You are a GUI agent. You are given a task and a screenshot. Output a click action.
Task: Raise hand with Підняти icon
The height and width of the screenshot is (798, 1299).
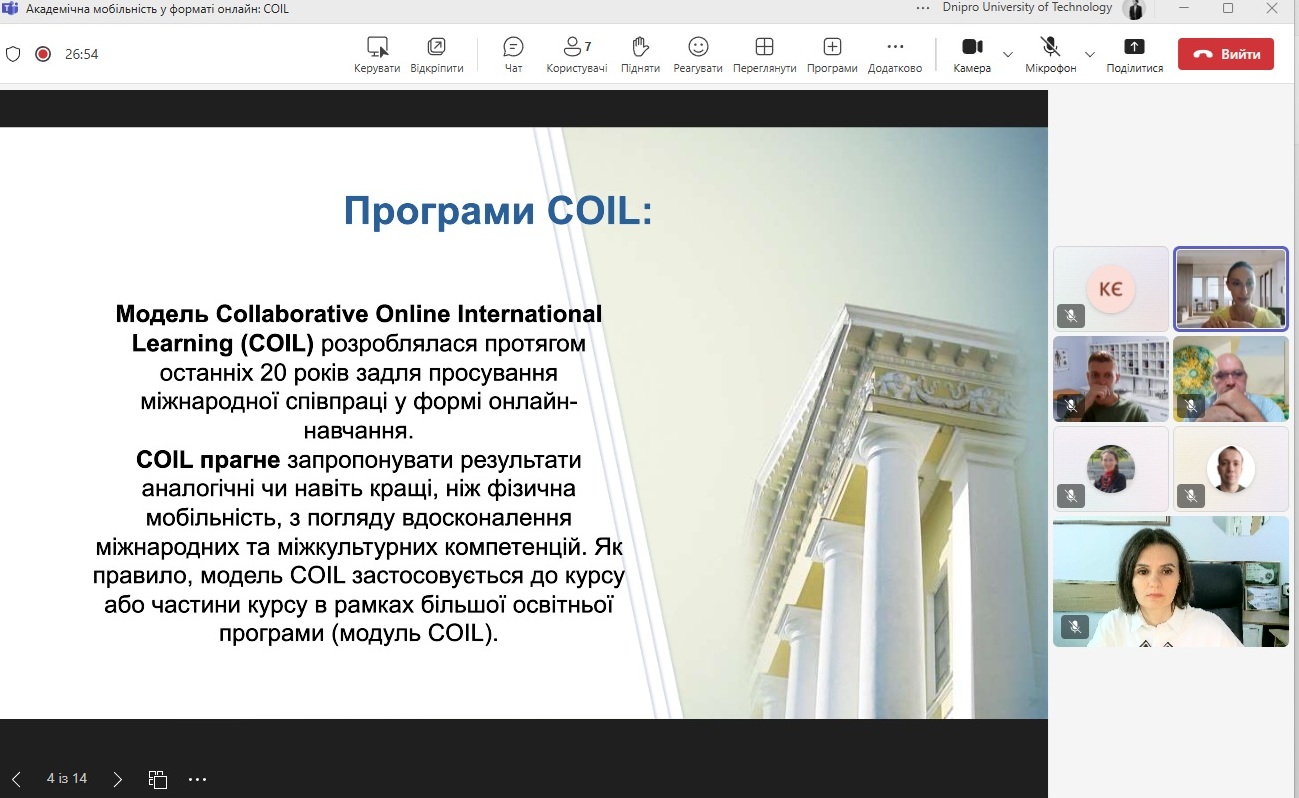640,54
